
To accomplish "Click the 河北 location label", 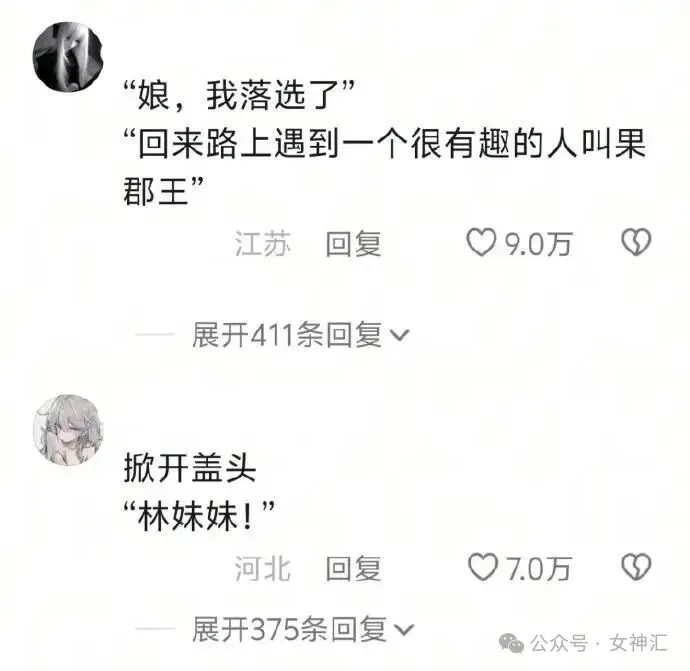I will tap(263, 568).
